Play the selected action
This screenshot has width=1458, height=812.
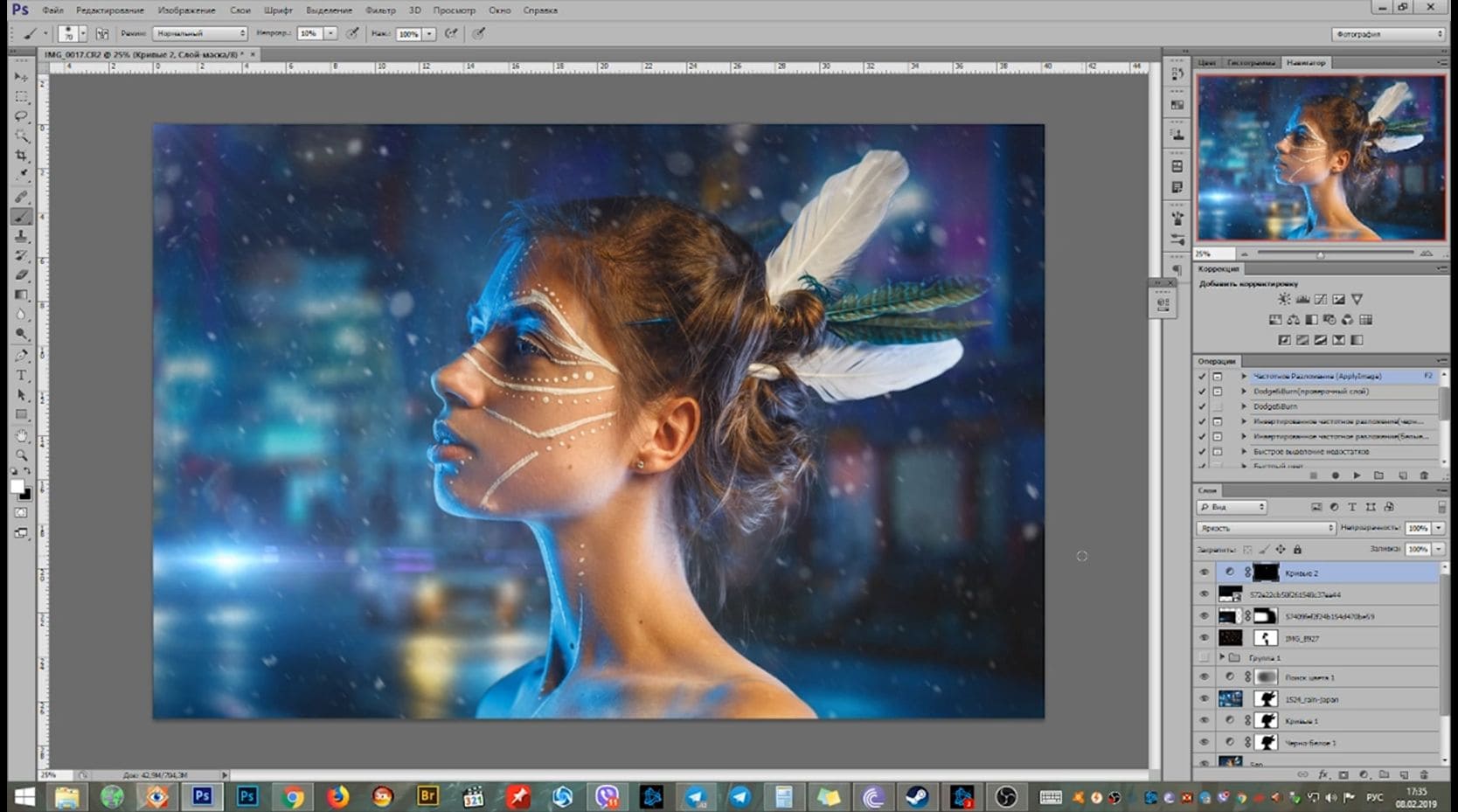coord(1357,475)
